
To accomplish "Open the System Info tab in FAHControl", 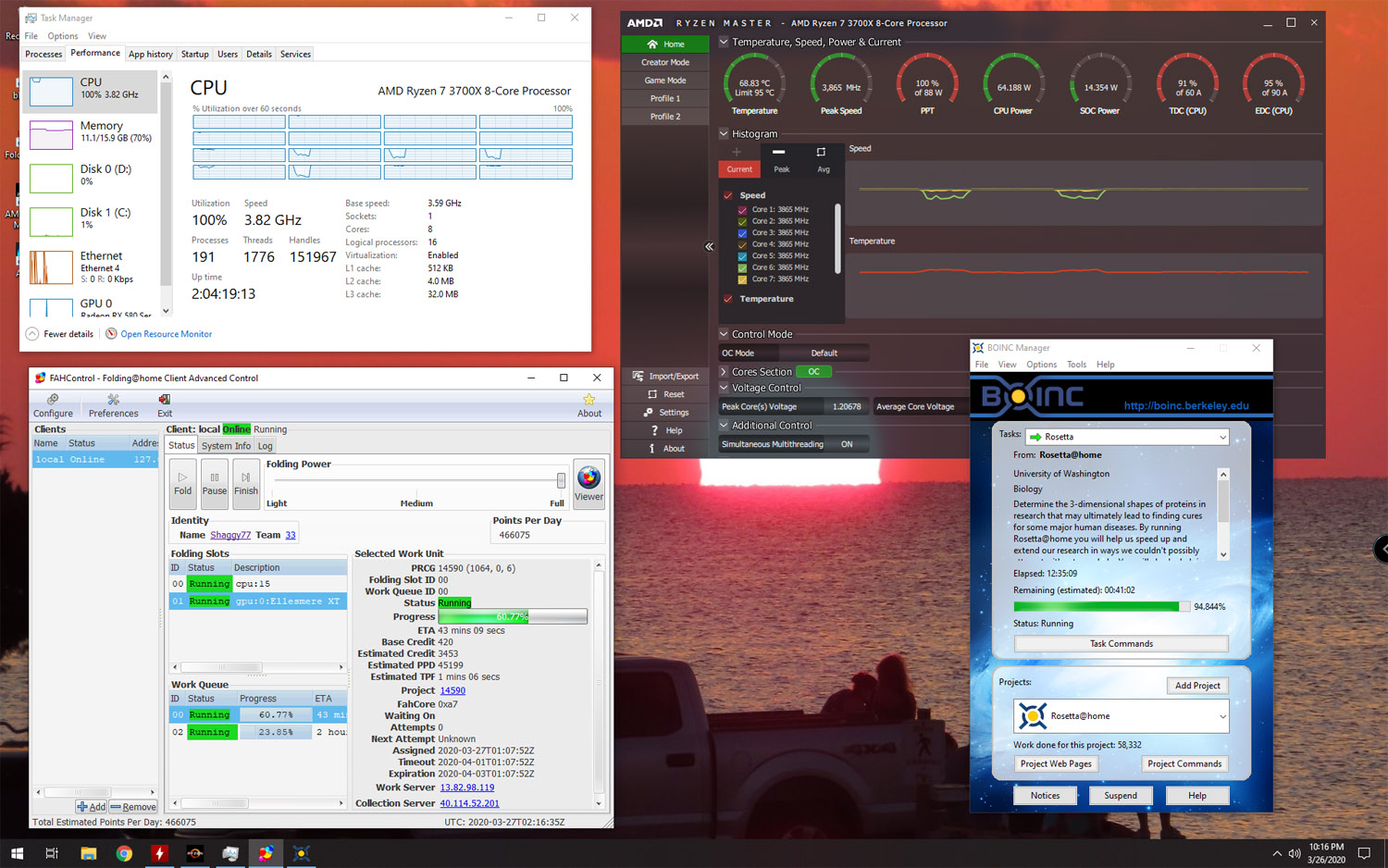I will 226,446.
